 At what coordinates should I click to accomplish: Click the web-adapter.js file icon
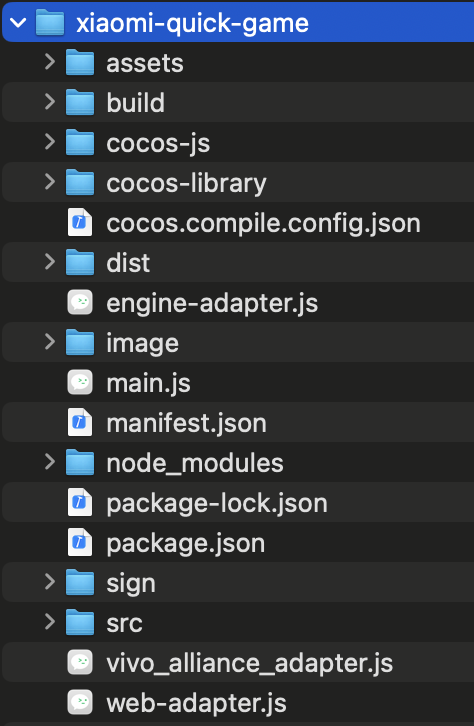80,702
